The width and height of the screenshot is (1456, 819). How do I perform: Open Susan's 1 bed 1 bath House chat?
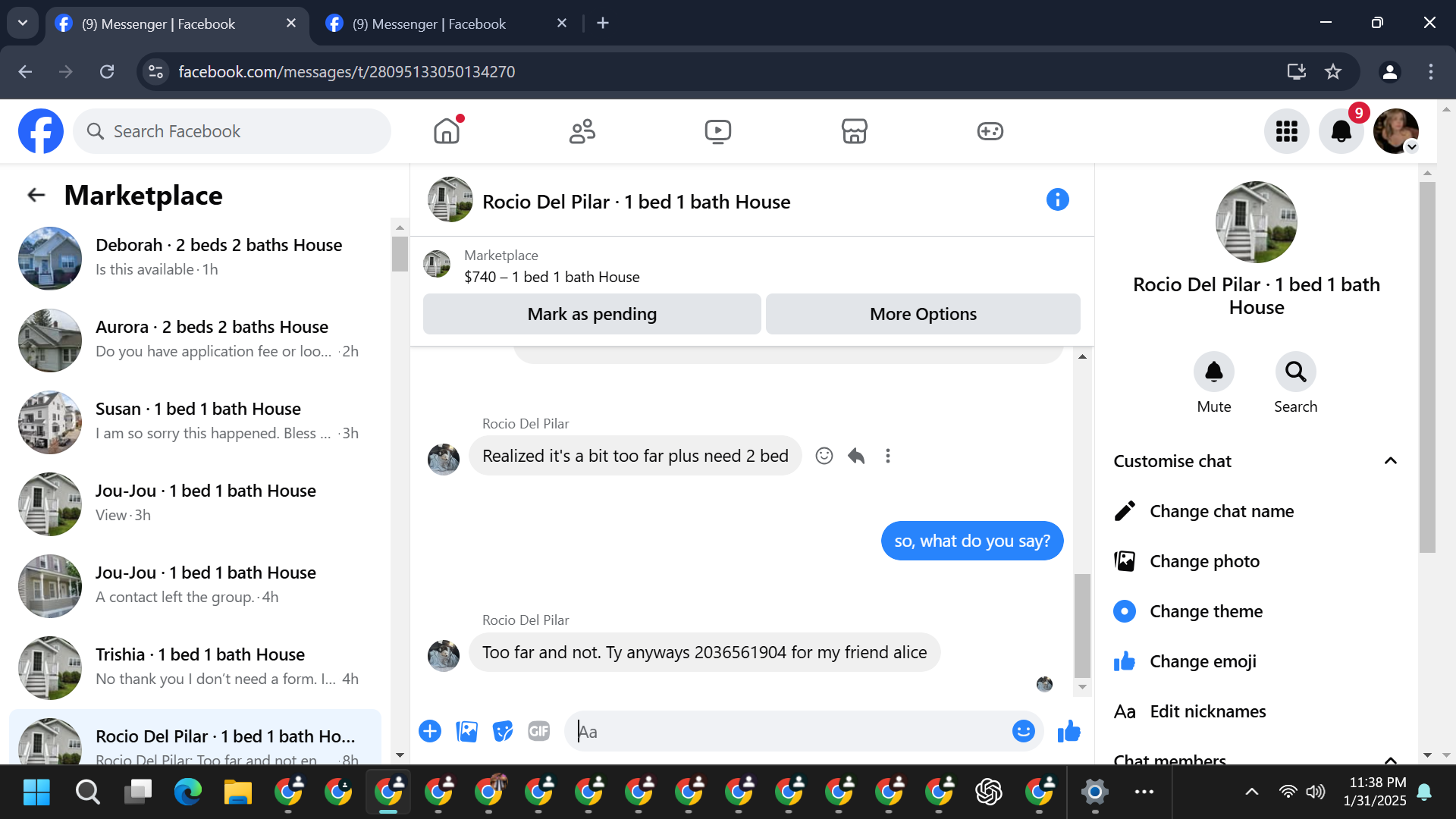coord(196,422)
